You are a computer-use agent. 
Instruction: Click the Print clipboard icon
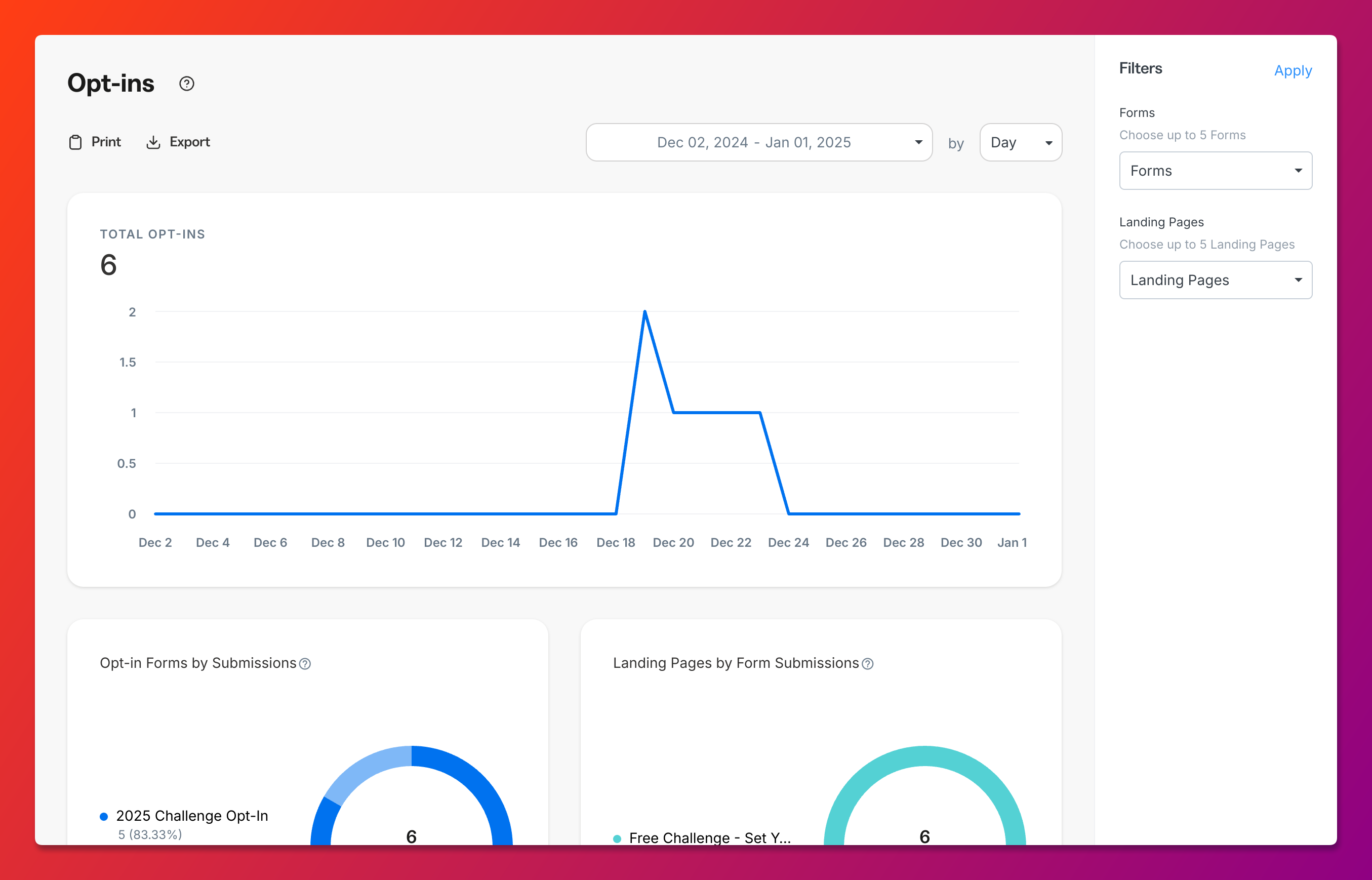click(75, 142)
